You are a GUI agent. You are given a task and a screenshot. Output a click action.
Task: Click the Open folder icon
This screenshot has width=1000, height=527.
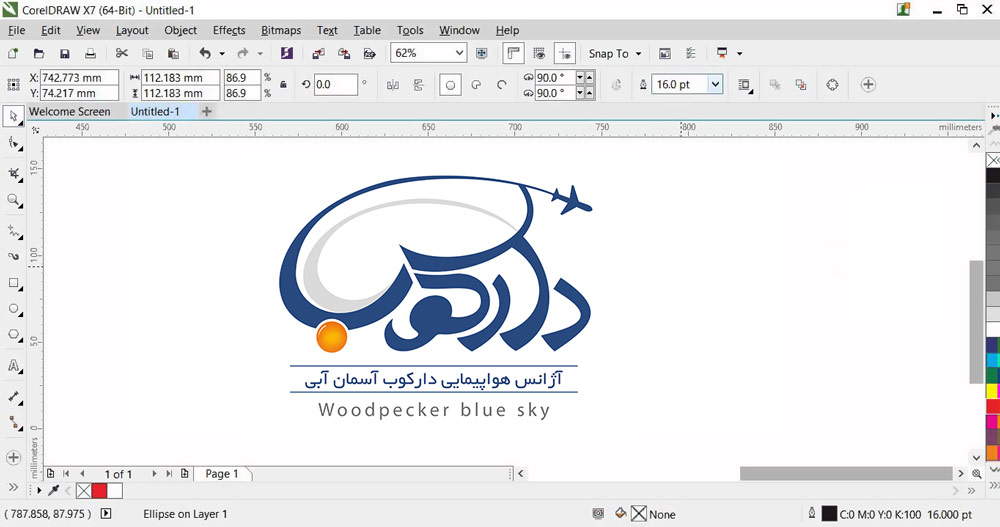click(39, 54)
